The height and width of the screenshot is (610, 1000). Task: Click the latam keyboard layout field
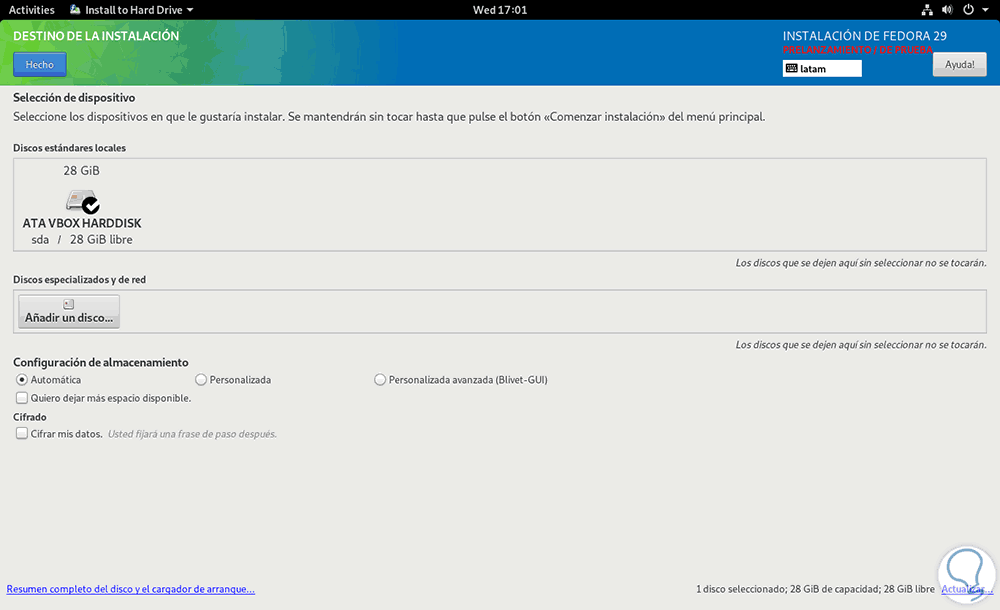(x=822, y=68)
